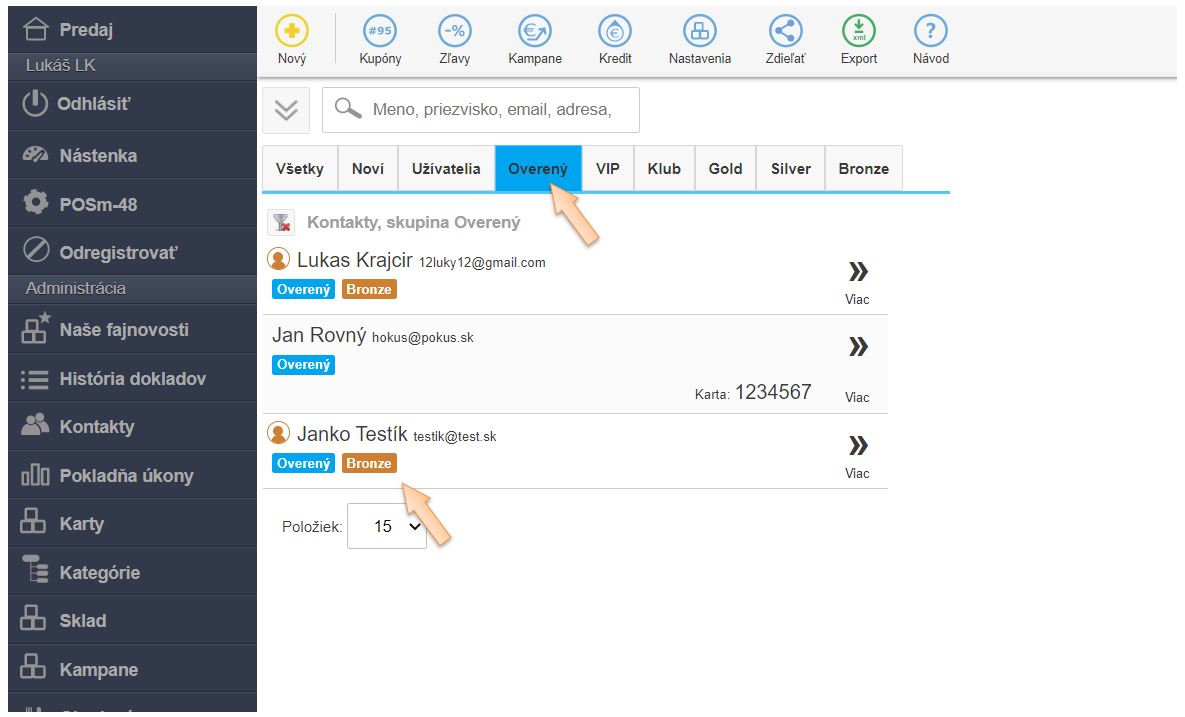Expand the double-chevron panel beside search
Screen dimensions: 1185x717
click(286, 110)
